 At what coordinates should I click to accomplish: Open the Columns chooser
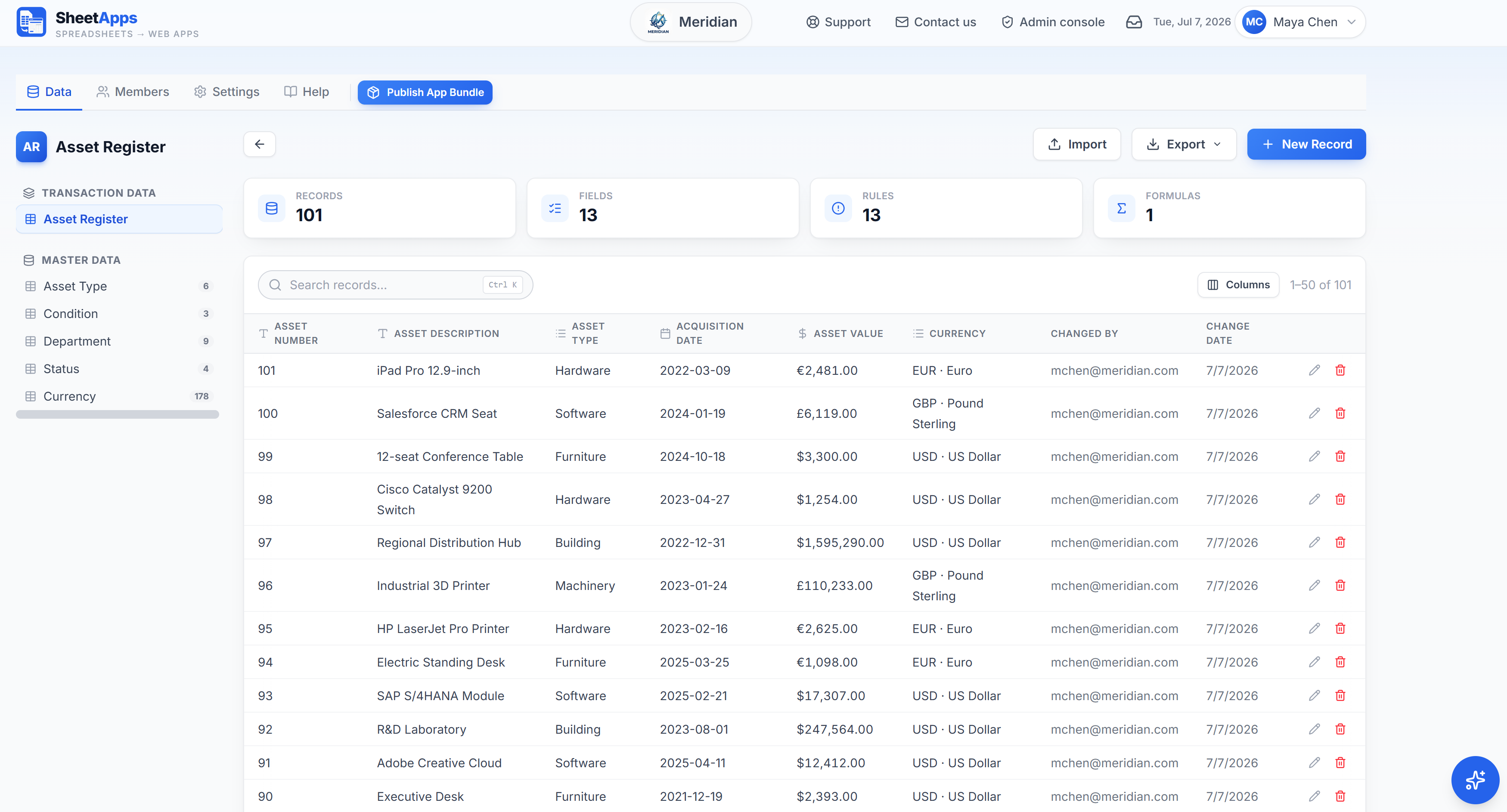coord(1238,285)
